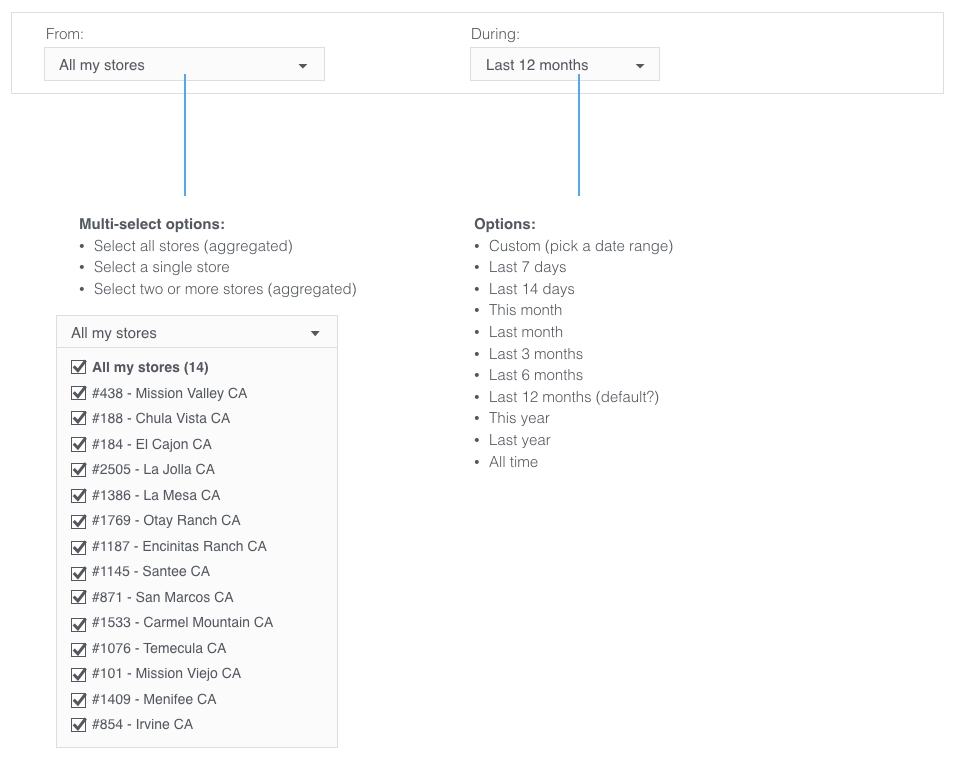
Task: Toggle the #188 - Chula Vista CA checkbox
Action: pyautogui.click(x=79, y=418)
